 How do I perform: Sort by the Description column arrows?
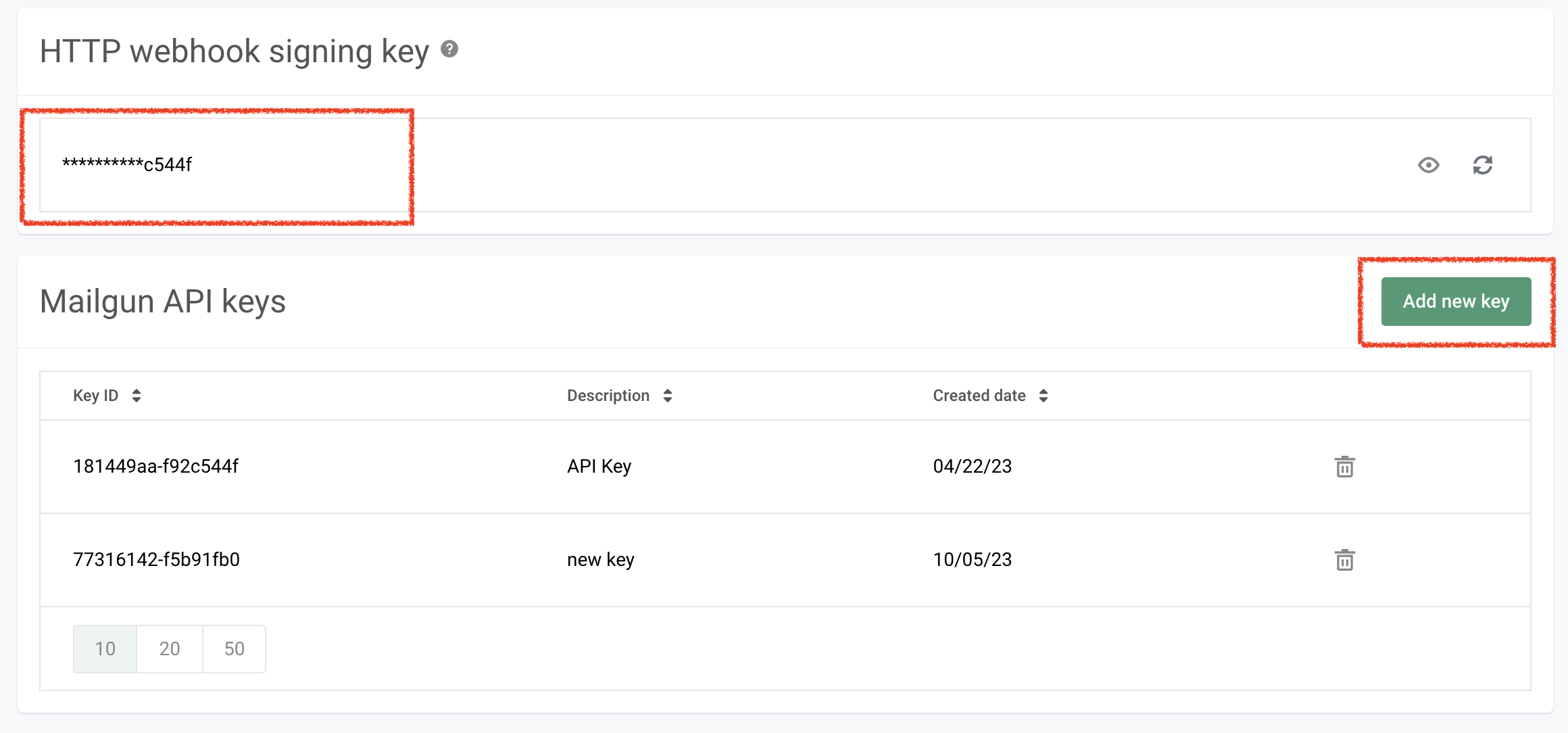point(668,396)
